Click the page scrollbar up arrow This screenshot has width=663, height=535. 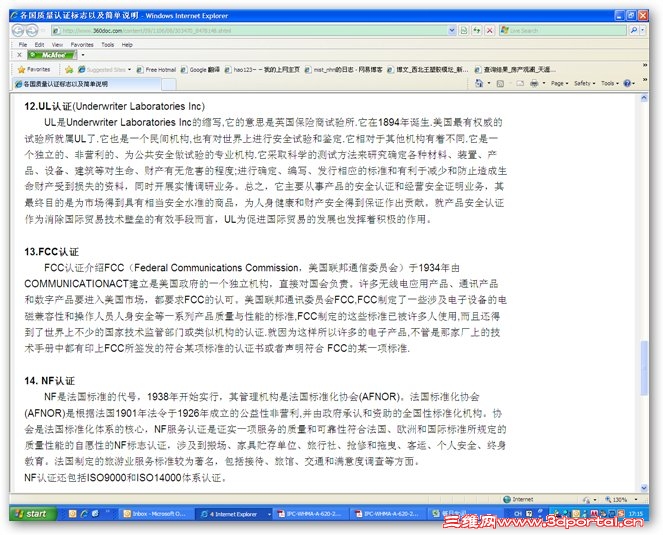click(644, 98)
